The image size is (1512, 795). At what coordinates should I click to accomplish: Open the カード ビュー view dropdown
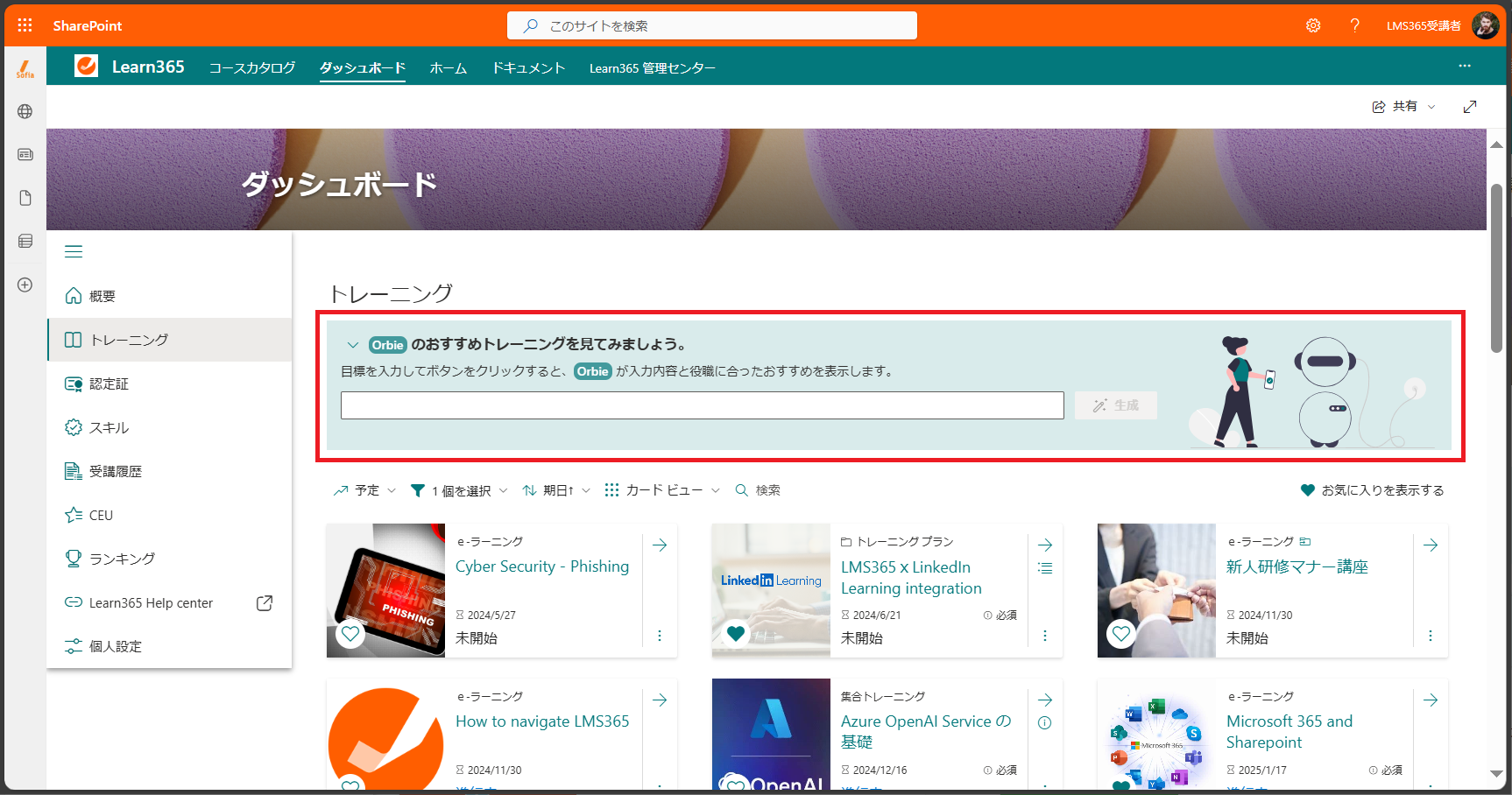pyautogui.click(x=662, y=490)
